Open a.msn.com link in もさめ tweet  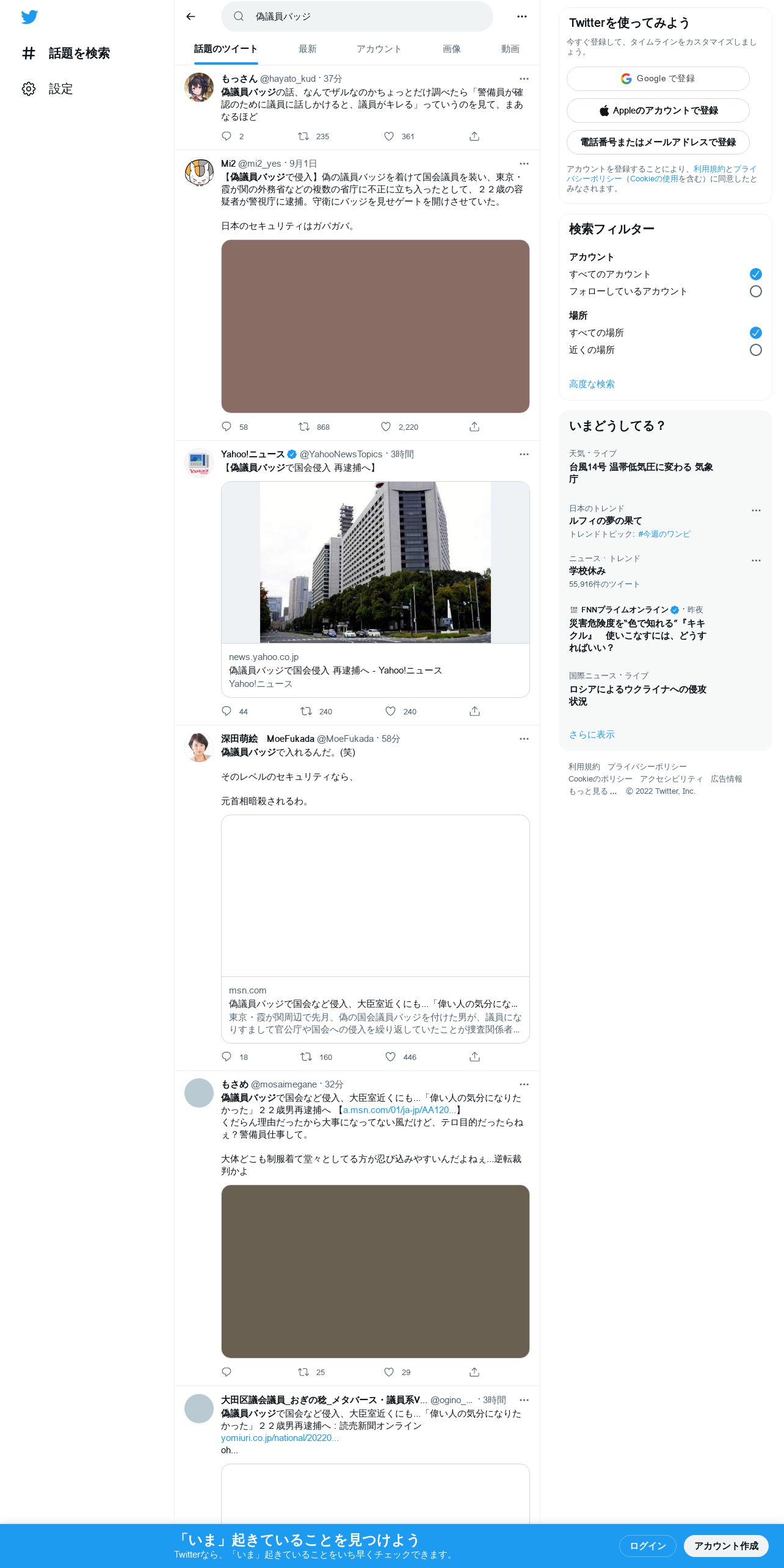tap(399, 1110)
